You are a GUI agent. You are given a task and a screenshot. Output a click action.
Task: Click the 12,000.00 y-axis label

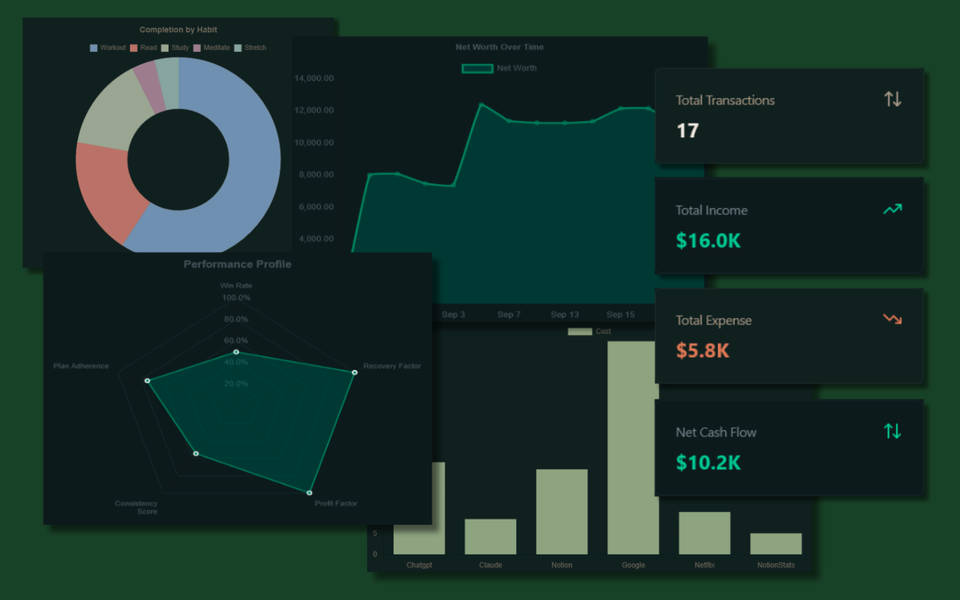click(314, 110)
